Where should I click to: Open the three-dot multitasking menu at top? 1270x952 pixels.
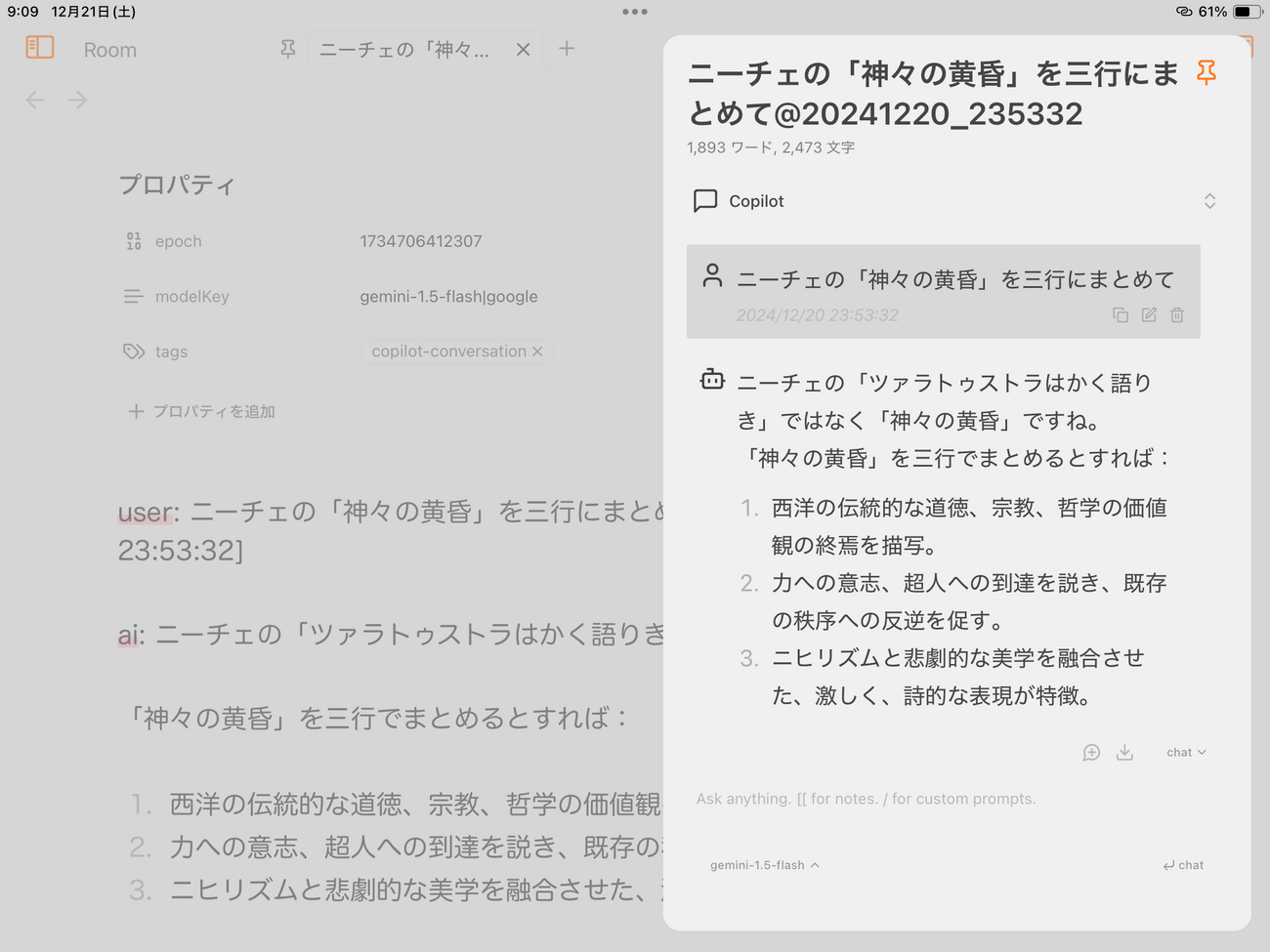(x=635, y=12)
